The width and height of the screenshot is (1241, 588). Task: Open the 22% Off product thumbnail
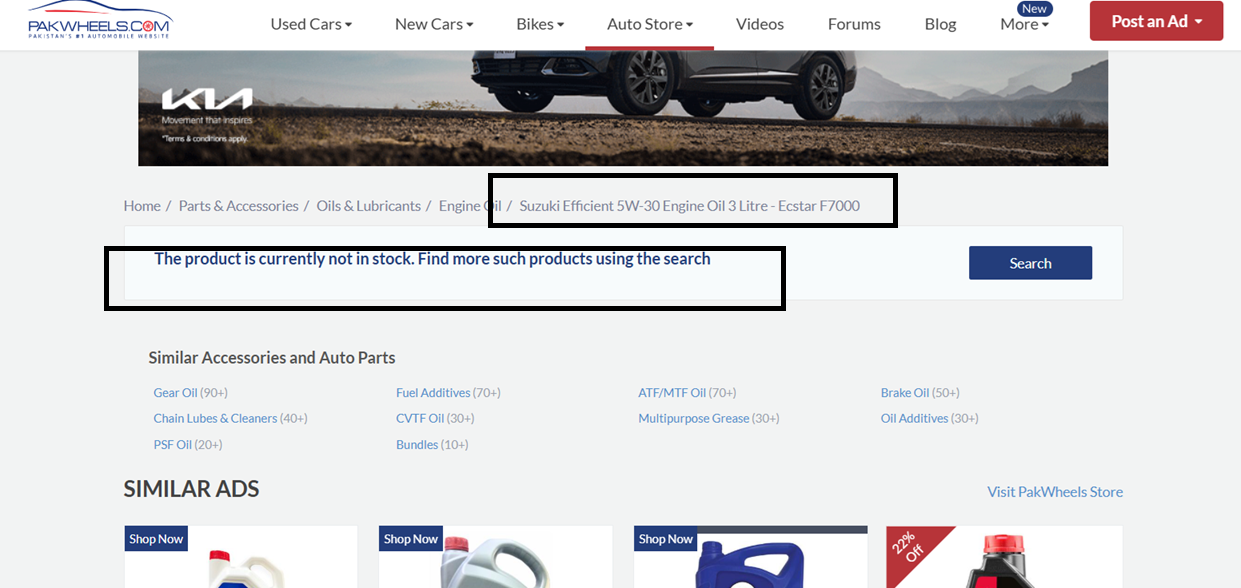[1003, 557]
